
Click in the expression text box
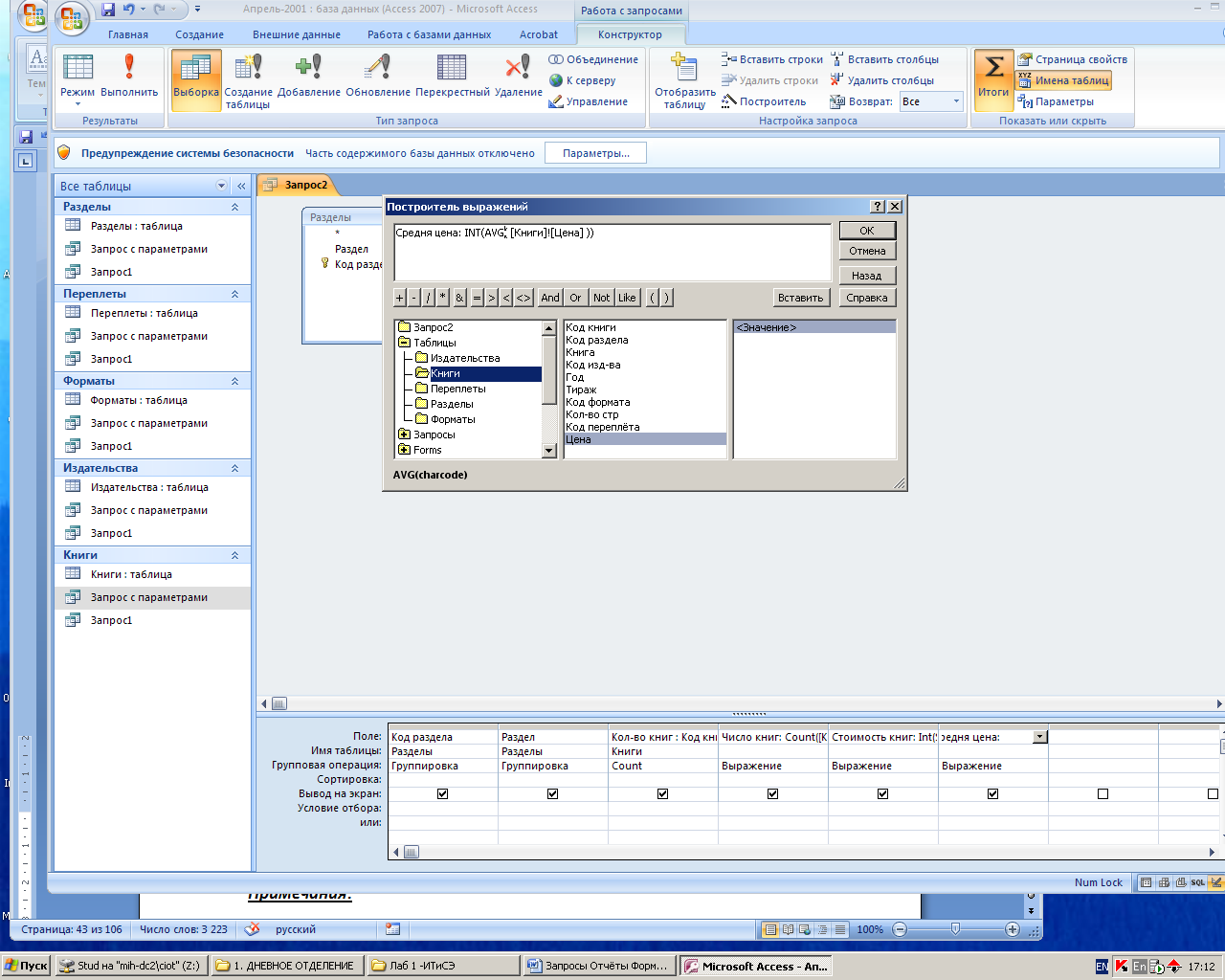(x=612, y=253)
